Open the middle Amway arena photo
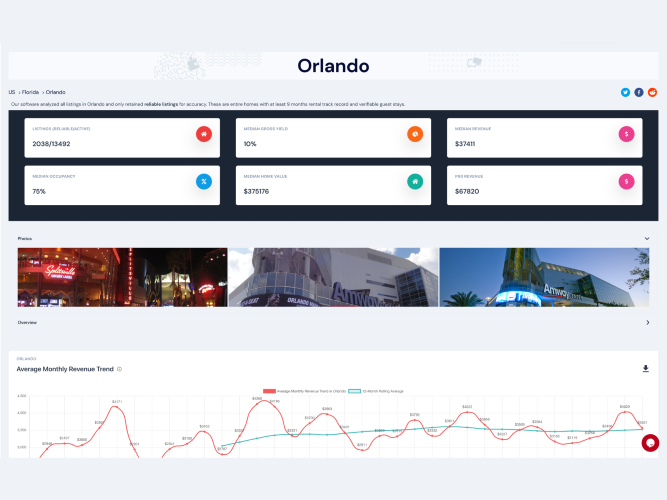This screenshot has width=667, height=500. point(333,277)
